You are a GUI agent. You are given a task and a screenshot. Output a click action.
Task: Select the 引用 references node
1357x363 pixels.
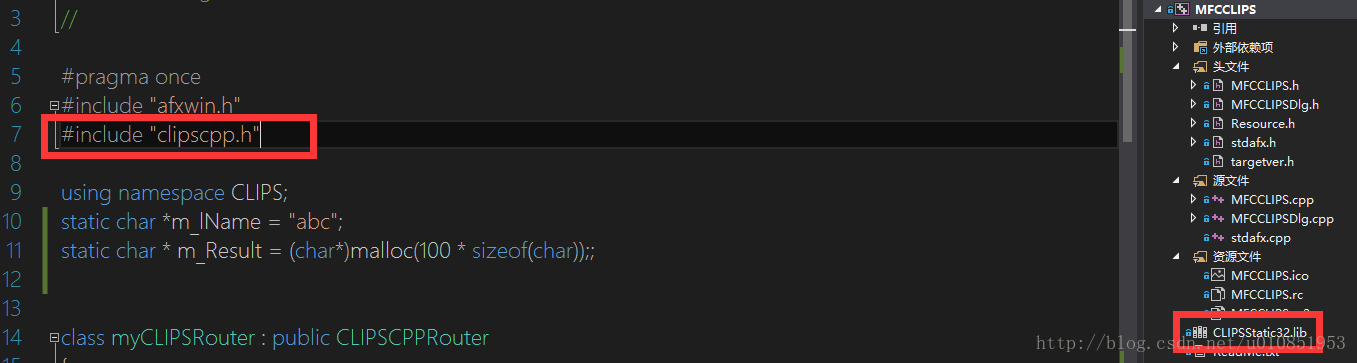pos(1224,28)
